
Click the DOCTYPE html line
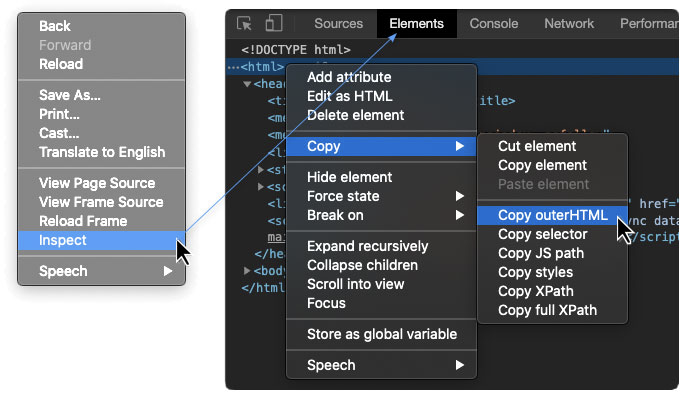pos(296,49)
